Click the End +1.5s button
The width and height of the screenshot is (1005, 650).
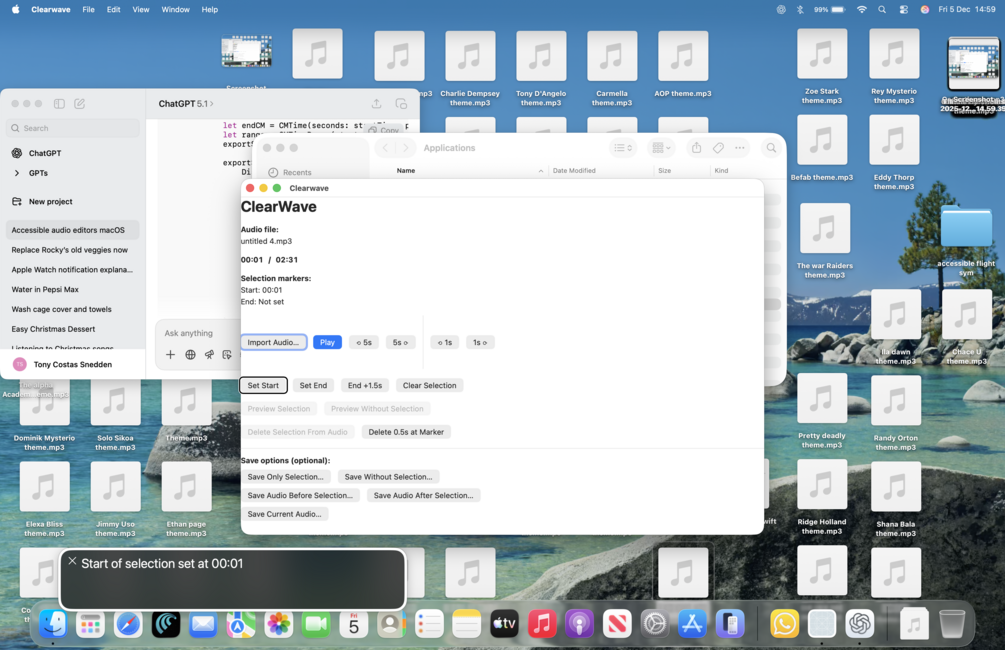[365, 385]
